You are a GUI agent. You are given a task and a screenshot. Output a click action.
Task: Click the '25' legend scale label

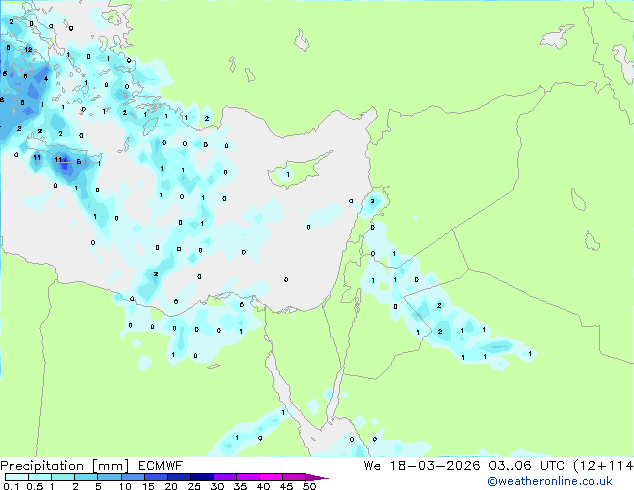coord(194,486)
